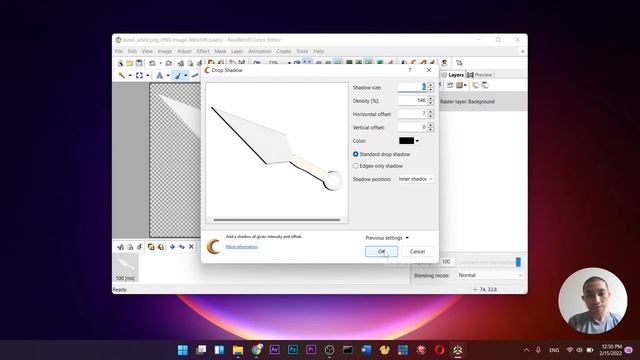Switch to the Preview tab
Screen dimensions: 640x360
click(480, 75)
